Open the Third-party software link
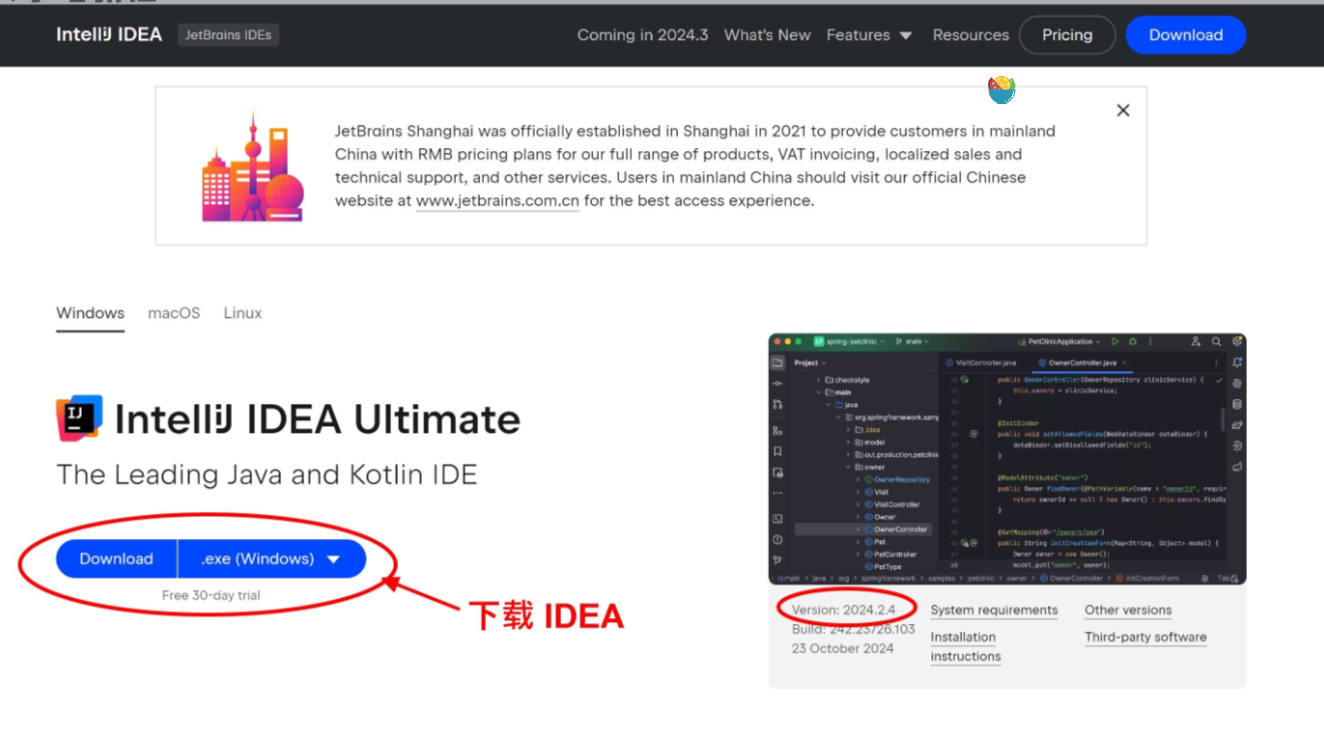 click(x=1146, y=637)
